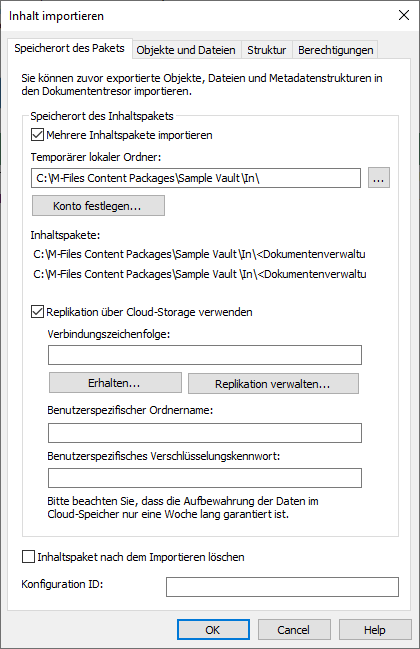420x649 pixels.
Task: Toggle Replikation über Cloud-Storage verwenden checkbox
Action: 37,312
